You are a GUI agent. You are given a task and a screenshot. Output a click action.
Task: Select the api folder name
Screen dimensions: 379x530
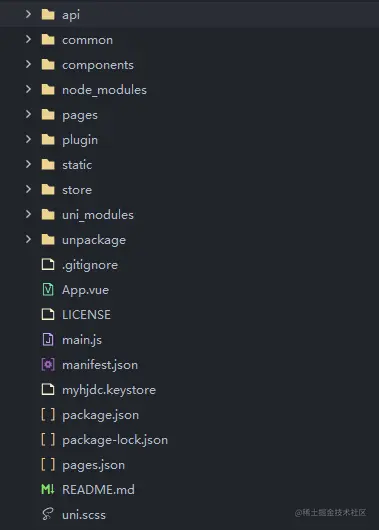tap(71, 15)
